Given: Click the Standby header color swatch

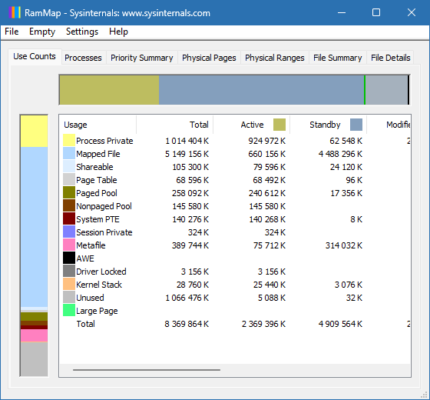Looking at the screenshot, I should point(356,125).
